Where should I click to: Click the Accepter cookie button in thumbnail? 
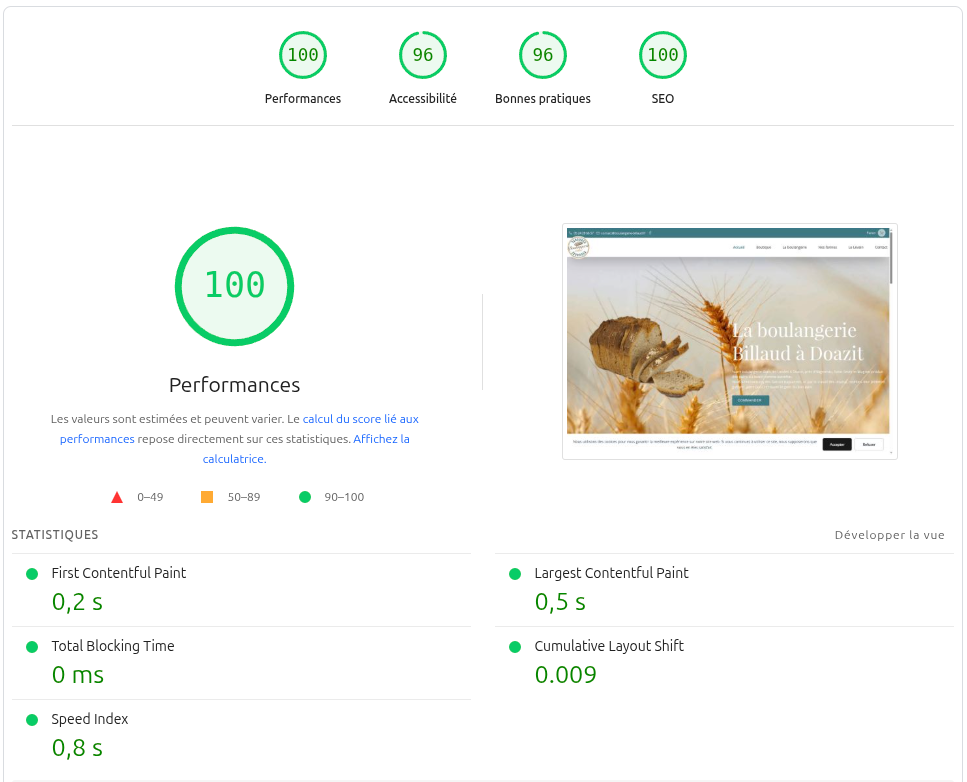[837, 444]
